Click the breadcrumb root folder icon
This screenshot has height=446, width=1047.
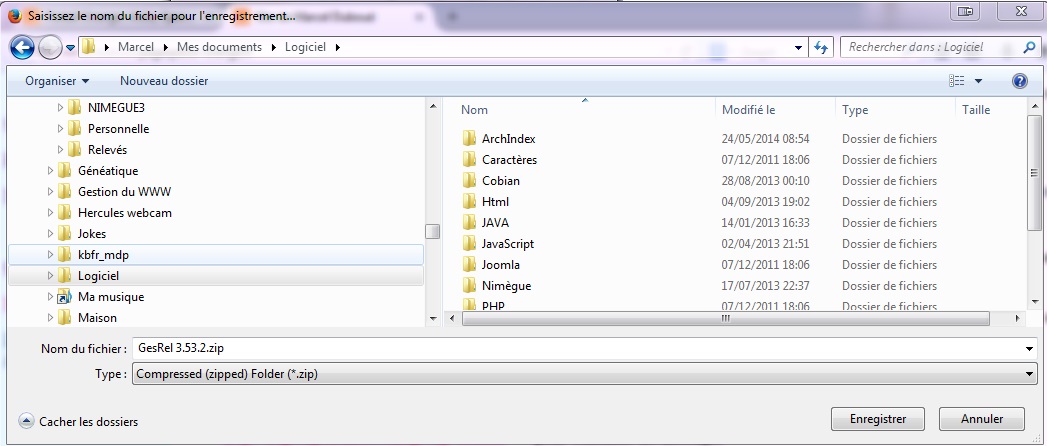pyautogui.click(x=89, y=47)
